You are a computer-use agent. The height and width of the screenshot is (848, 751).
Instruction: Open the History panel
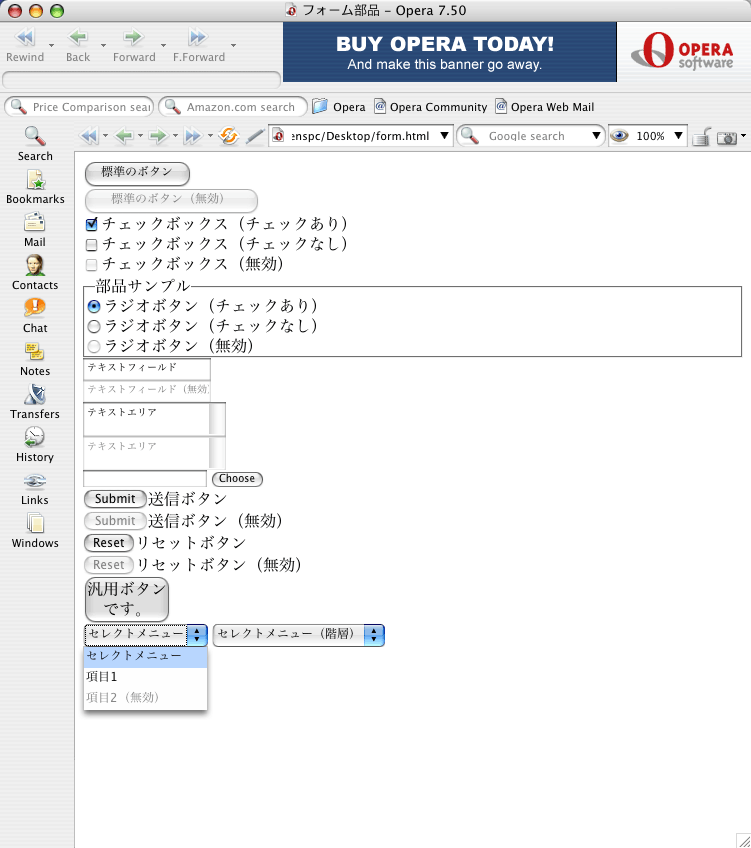pyautogui.click(x=35, y=445)
